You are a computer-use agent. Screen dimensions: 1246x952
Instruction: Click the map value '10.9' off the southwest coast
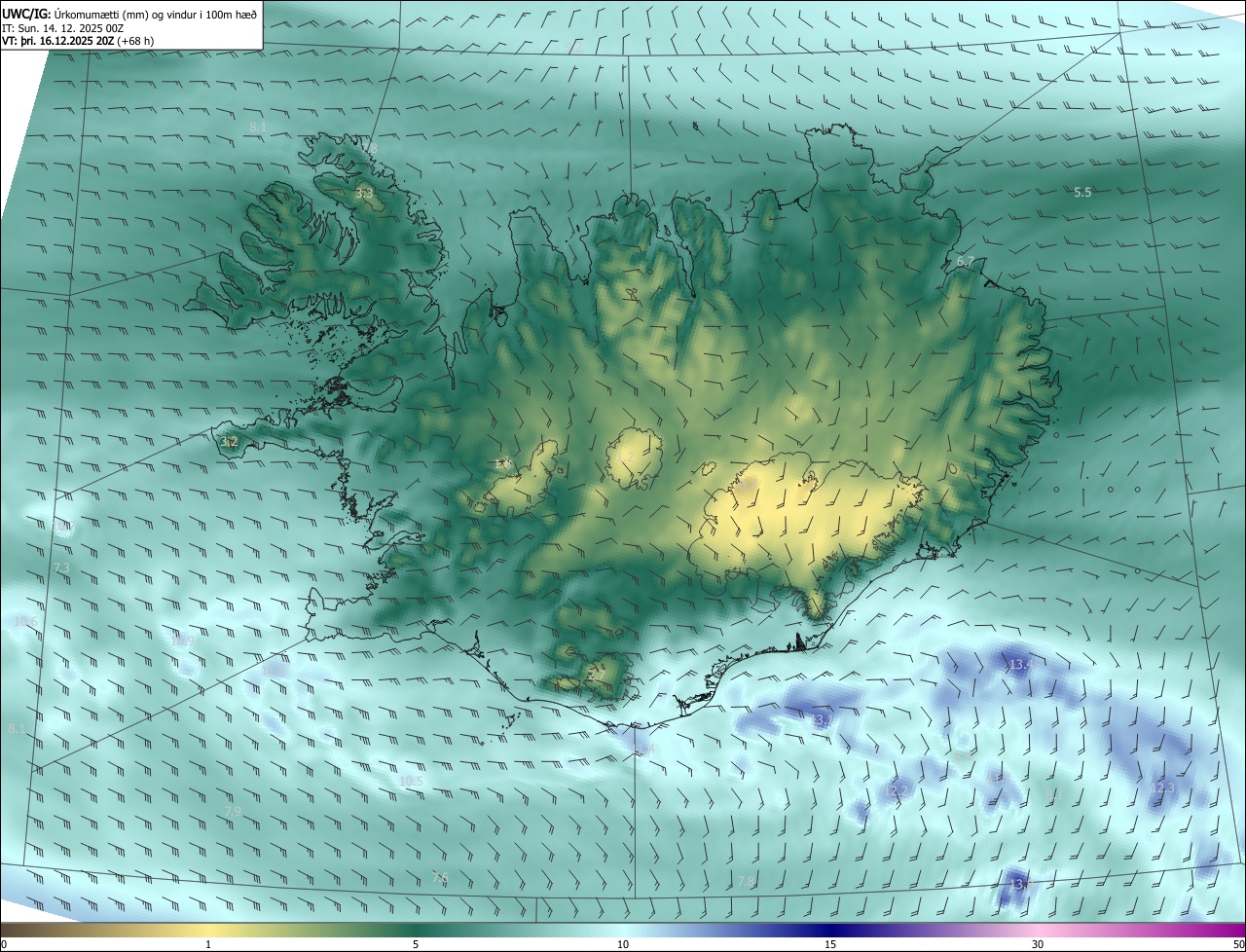point(182,641)
